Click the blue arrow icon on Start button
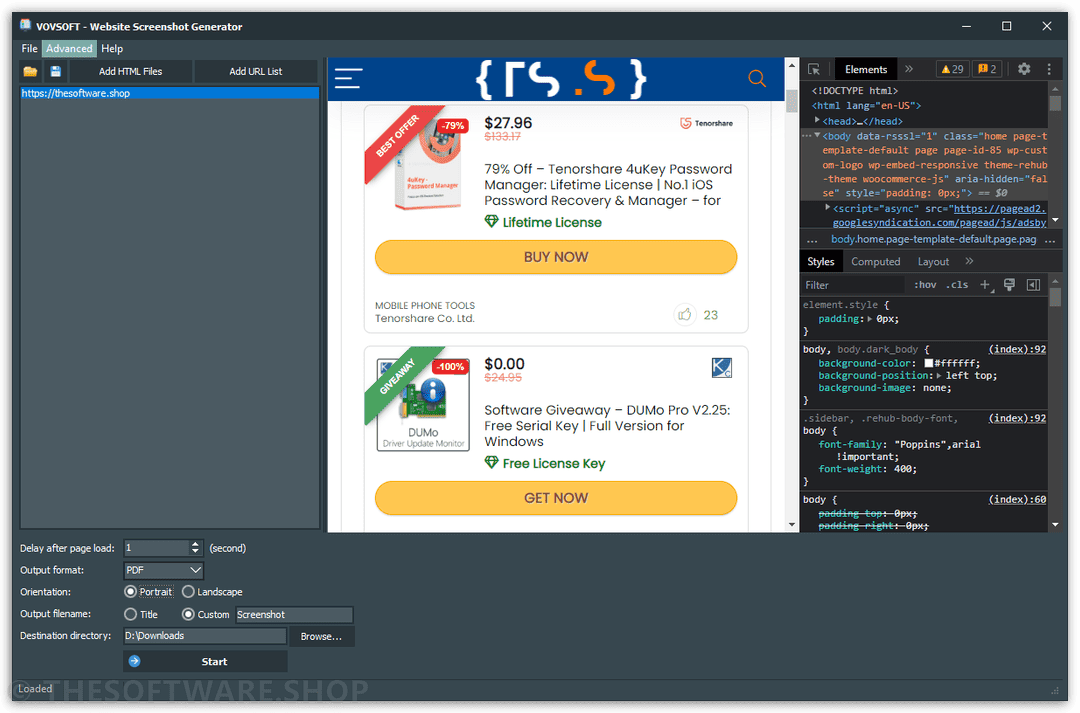The width and height of the screenshot is (1080, 713). [x=134, y=661]
